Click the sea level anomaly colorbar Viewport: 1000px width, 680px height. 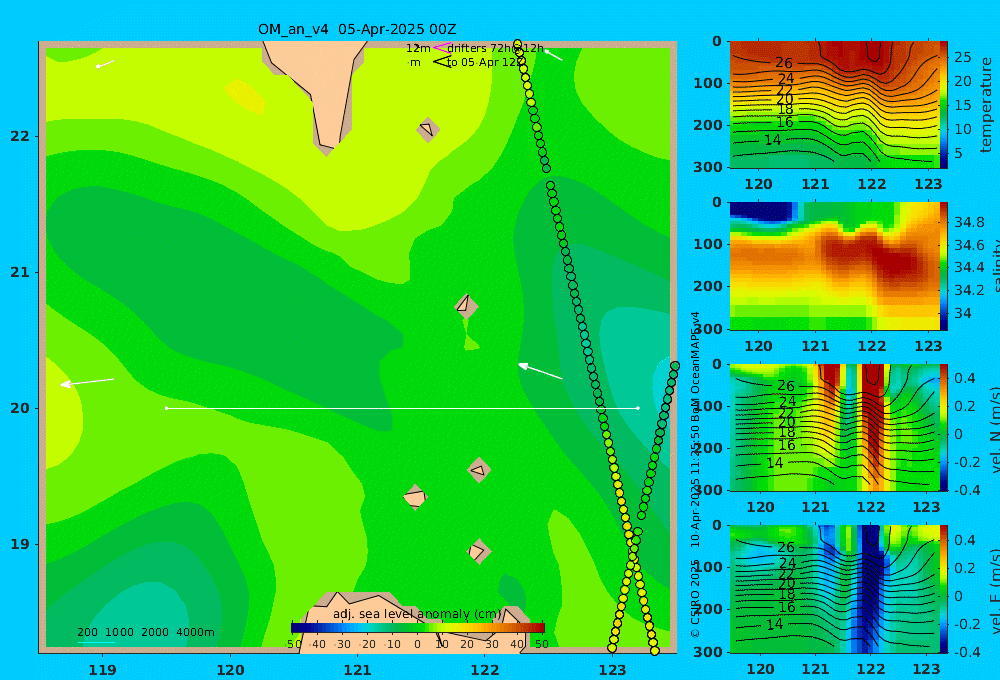pyautogui.click(x=418, y=628)
